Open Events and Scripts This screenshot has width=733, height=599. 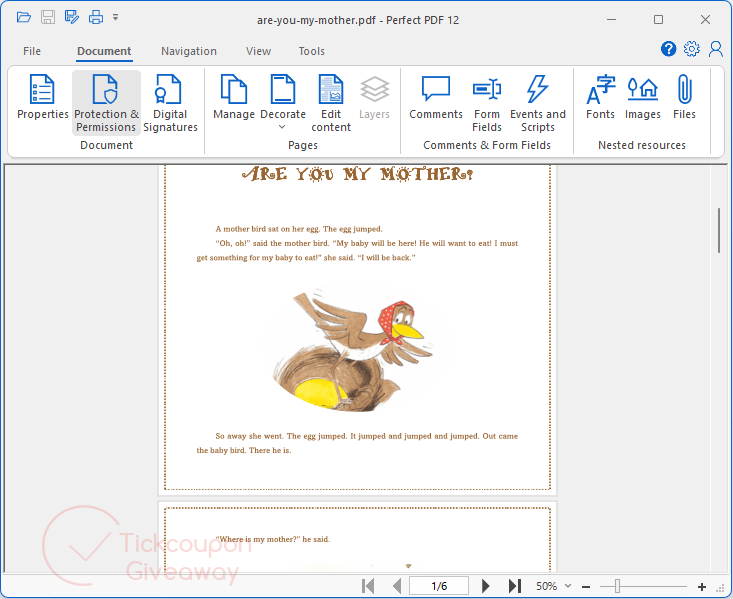(538, 103)
